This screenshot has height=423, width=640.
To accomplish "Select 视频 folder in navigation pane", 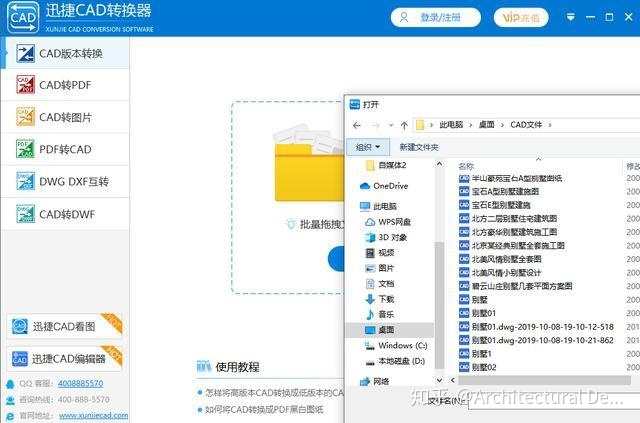I will [380, 253].
